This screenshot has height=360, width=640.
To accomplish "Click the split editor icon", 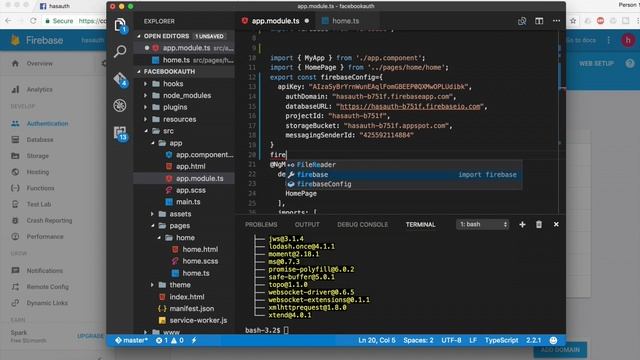I will tap(539, 21).
